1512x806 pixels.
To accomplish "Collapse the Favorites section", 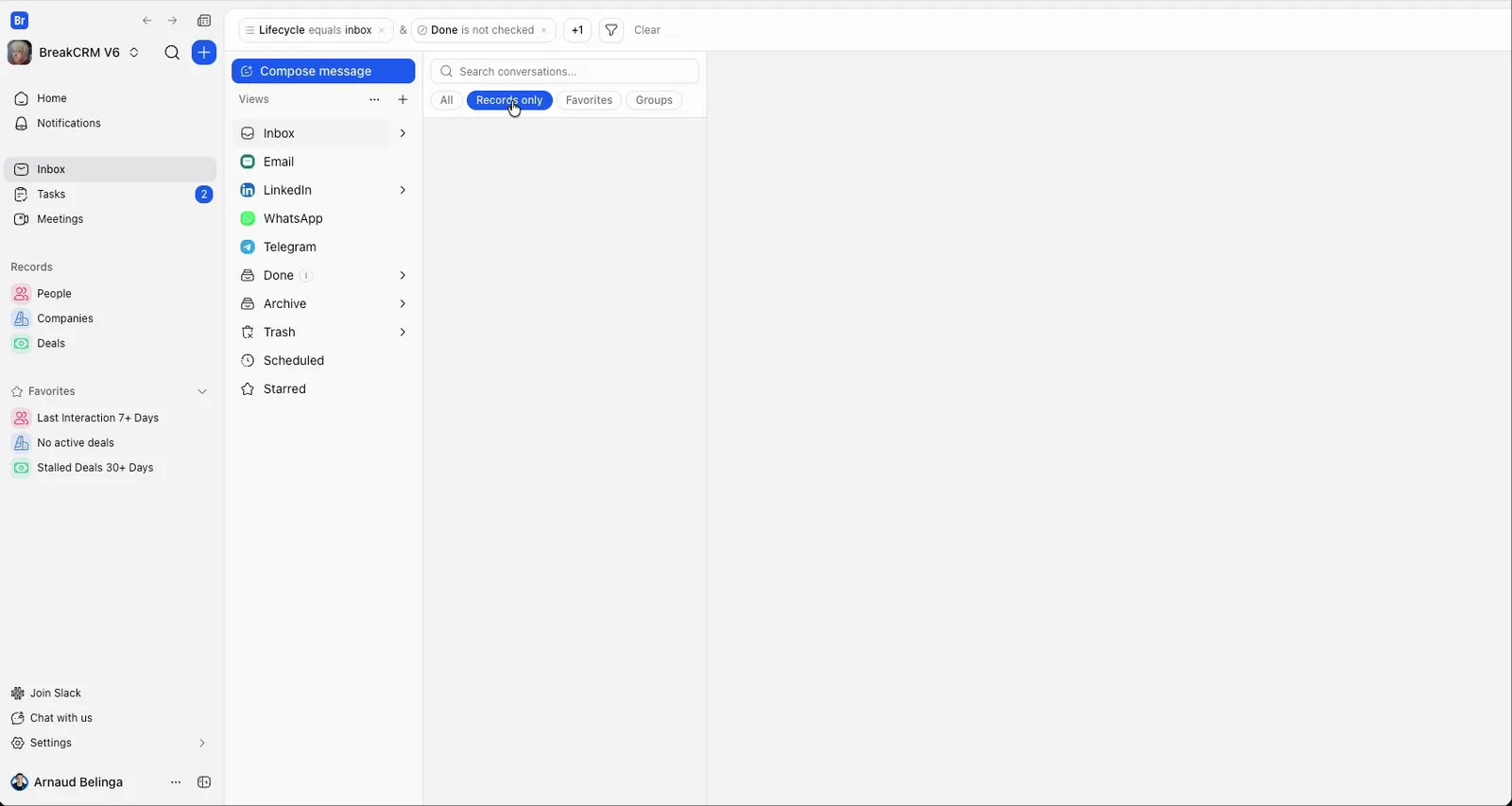I will pyautogui.click(x=202, y=391).
